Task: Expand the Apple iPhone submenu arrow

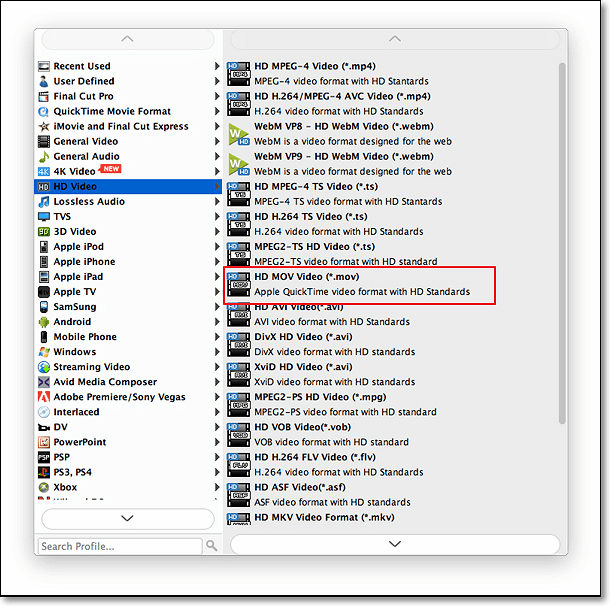Action: point(217,262)
